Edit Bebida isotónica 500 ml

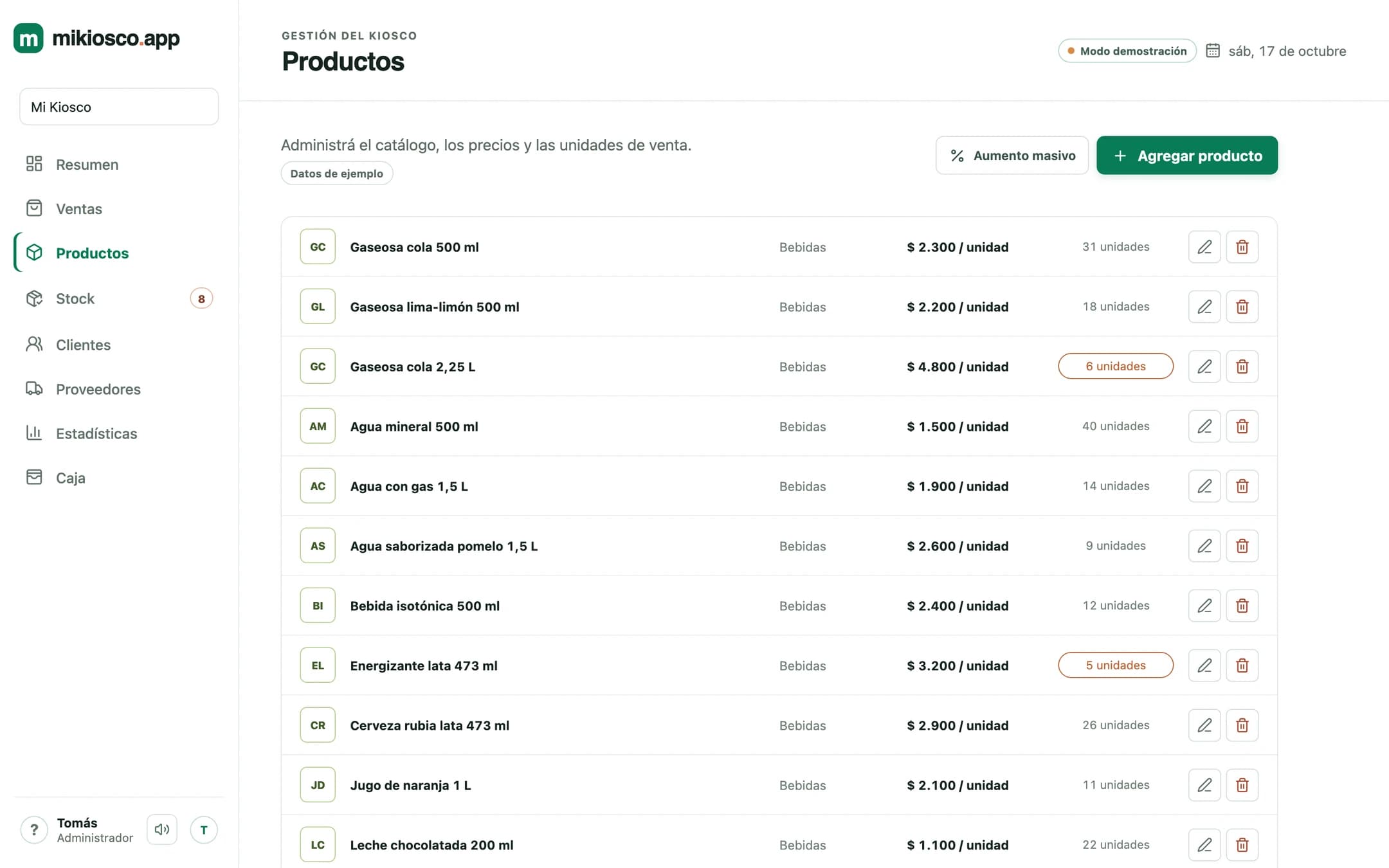(1204, 606)
